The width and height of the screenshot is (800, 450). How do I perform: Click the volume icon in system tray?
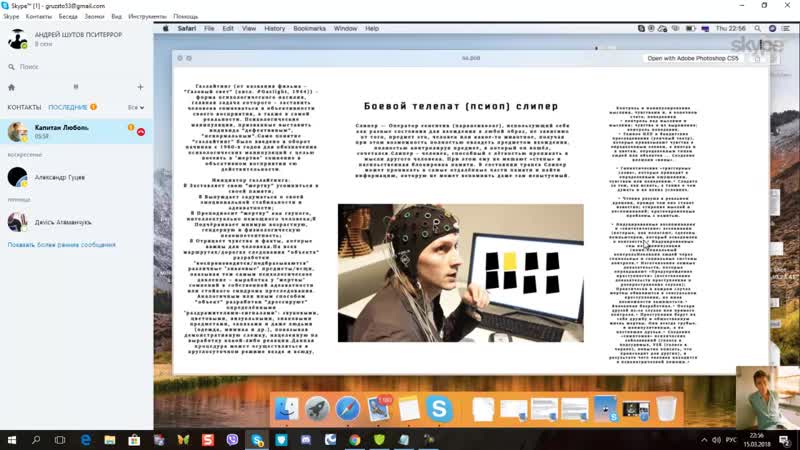(x=716, y=440)
